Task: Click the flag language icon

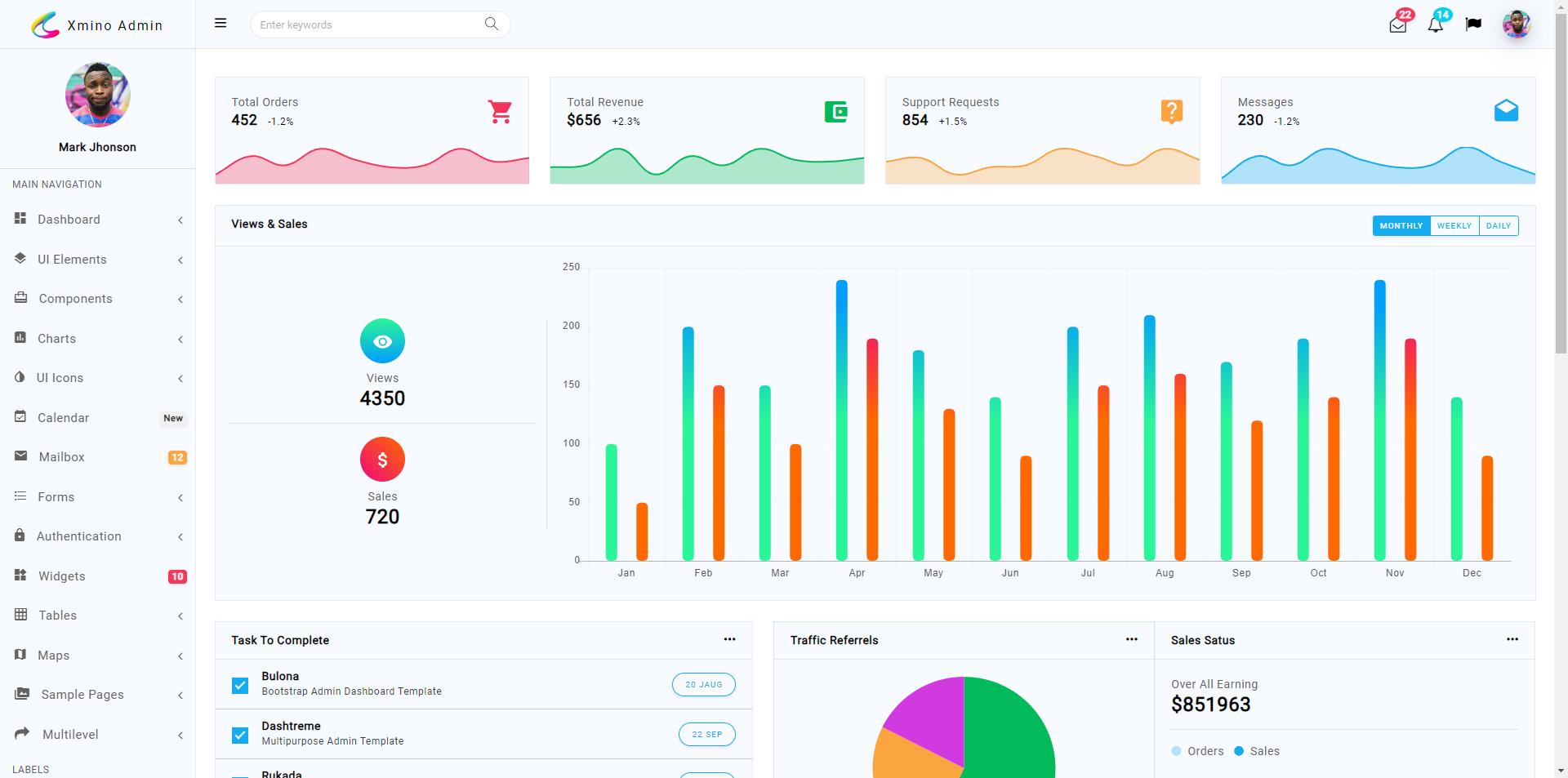Action: 1473,24
